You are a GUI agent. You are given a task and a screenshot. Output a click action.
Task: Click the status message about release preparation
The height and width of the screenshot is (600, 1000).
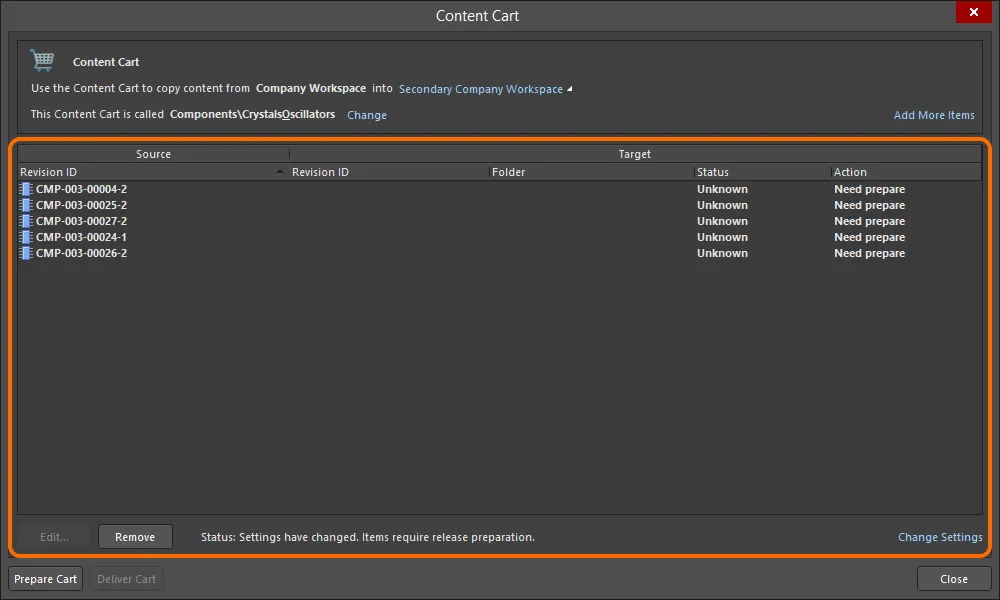(x=368, y=537)
